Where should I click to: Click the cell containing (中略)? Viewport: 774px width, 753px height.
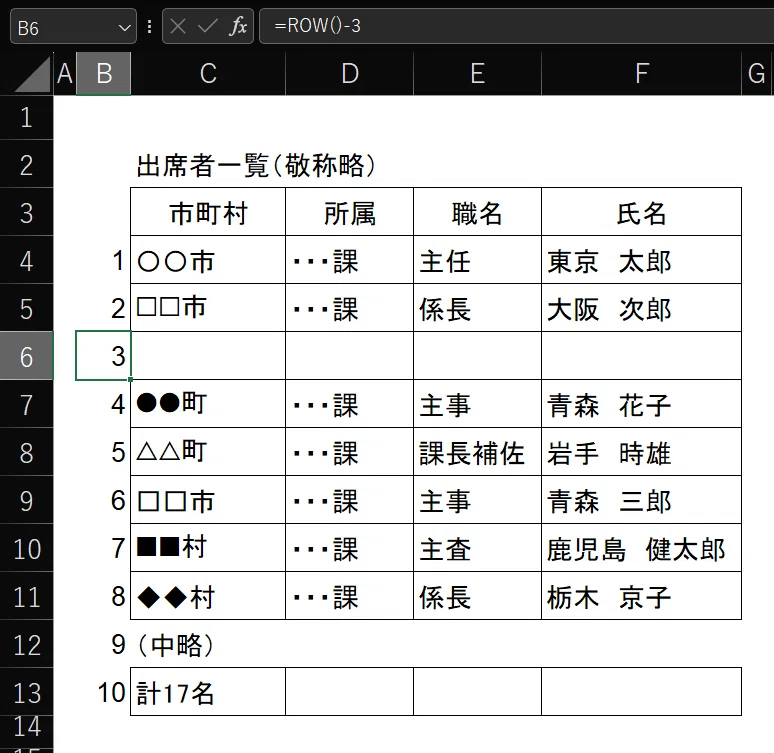208,644
